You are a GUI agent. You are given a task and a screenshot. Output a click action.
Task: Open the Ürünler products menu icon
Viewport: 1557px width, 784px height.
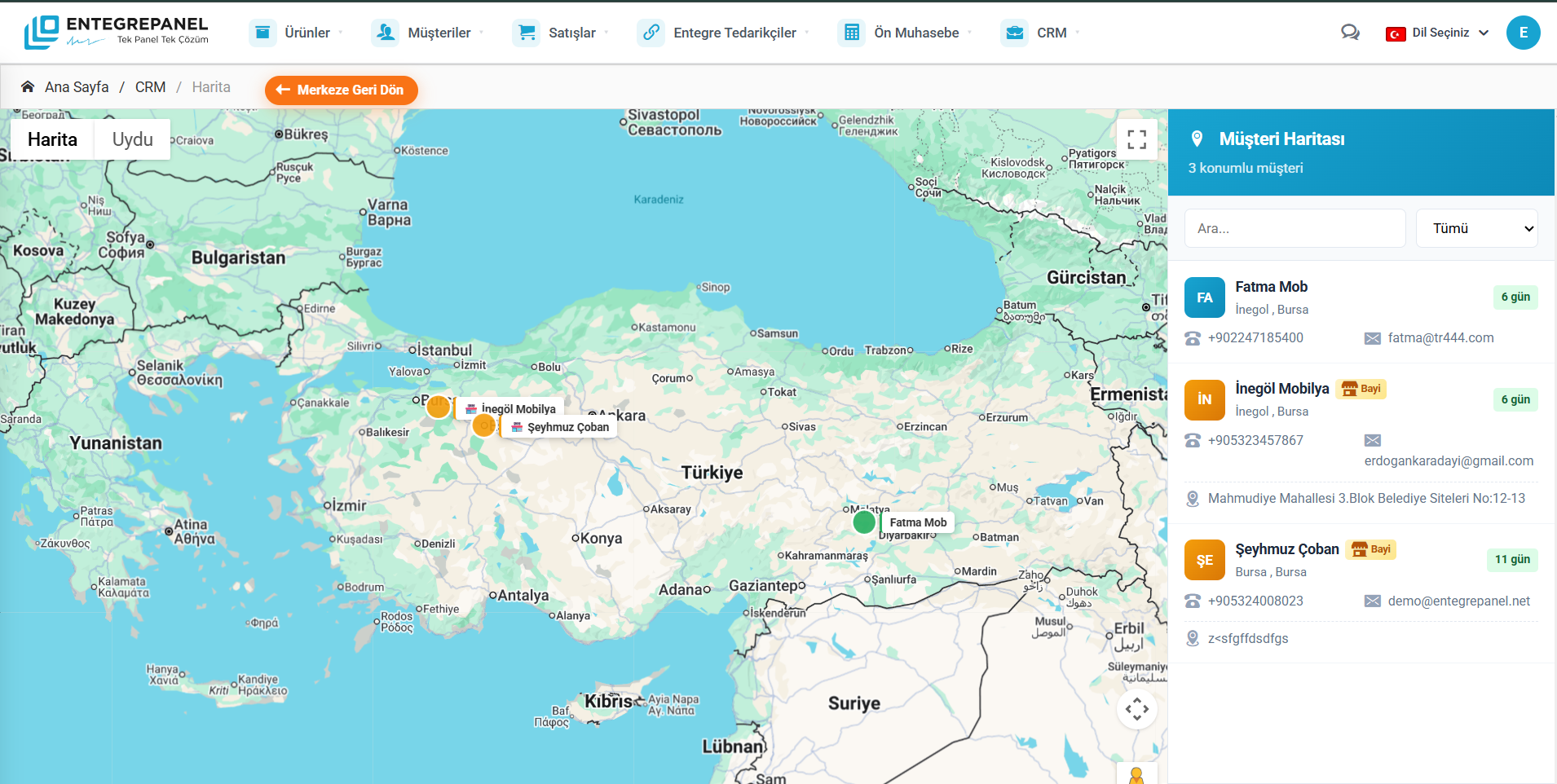click(262, 33)
